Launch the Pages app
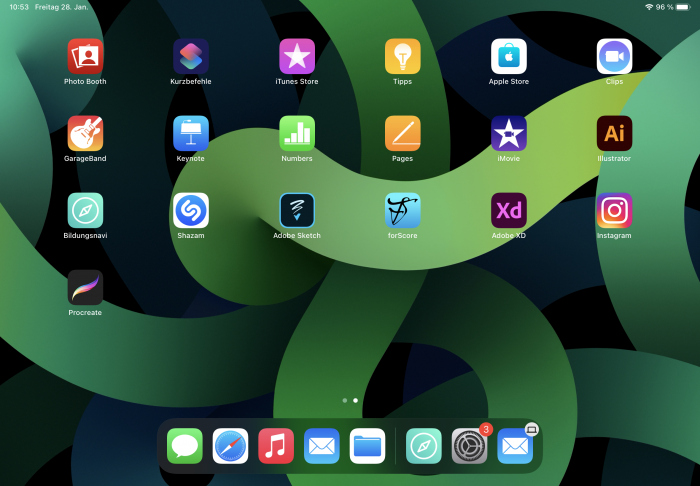 pos(403,133)
